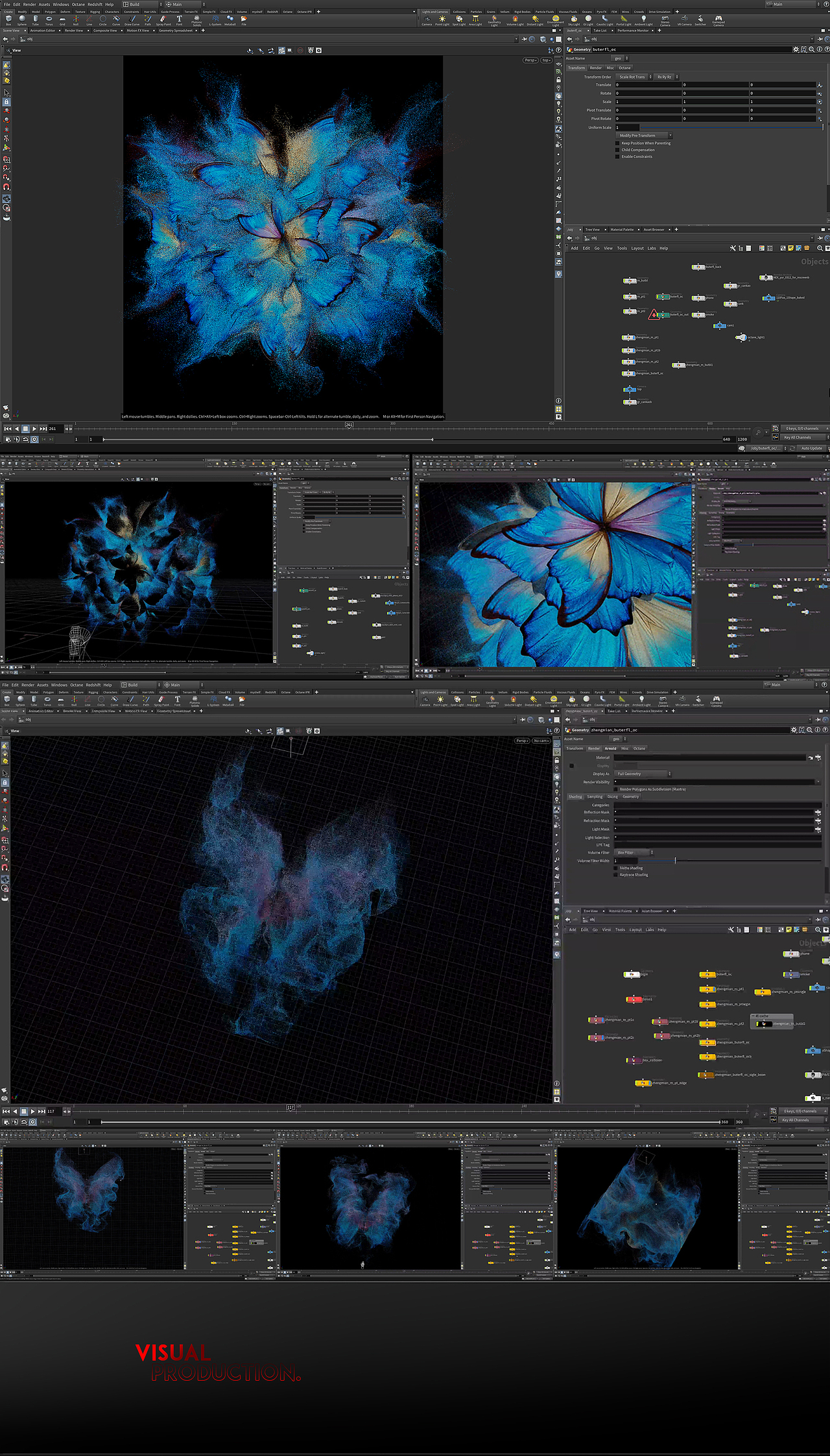The image size is (830, 1456).
Task: Choose the L-System shelf tool in upper Houdini window
Action: 215,20
